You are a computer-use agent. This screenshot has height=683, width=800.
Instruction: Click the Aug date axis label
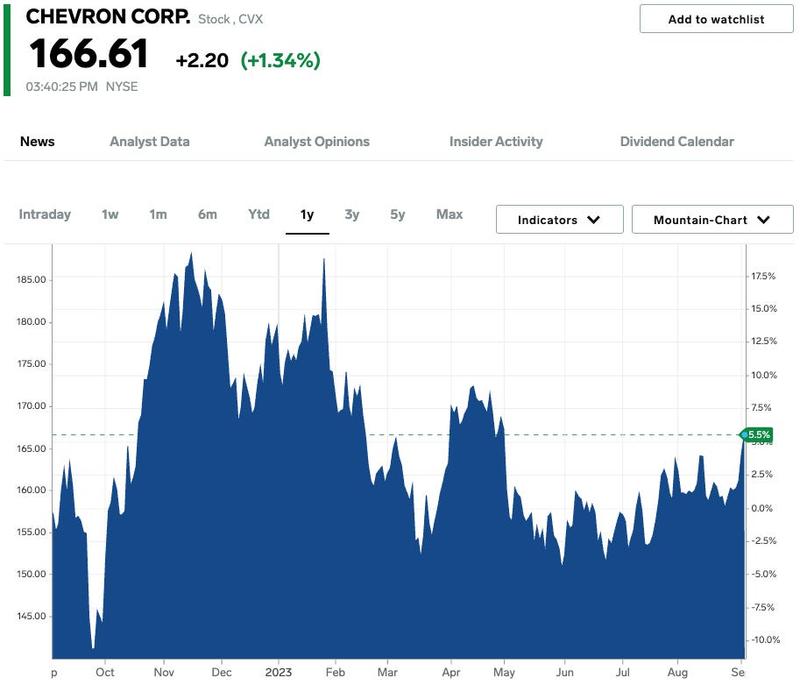click(x=678, y=672)
